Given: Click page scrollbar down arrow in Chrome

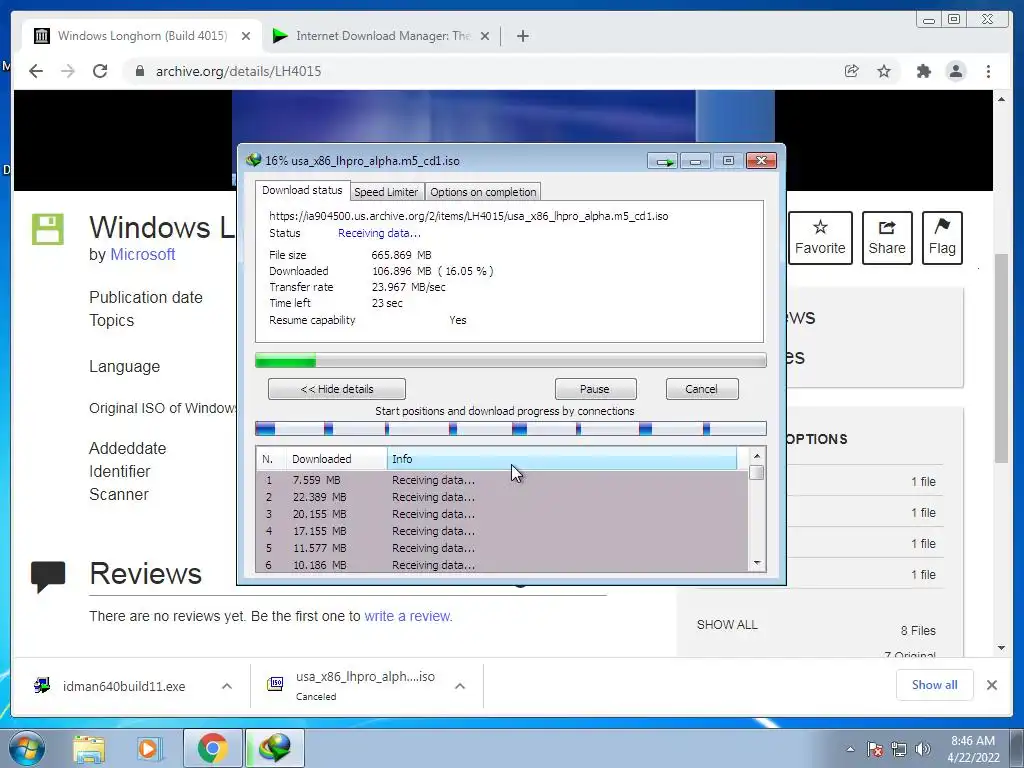Looking at the screenshot, I should tap(1001, 648).
